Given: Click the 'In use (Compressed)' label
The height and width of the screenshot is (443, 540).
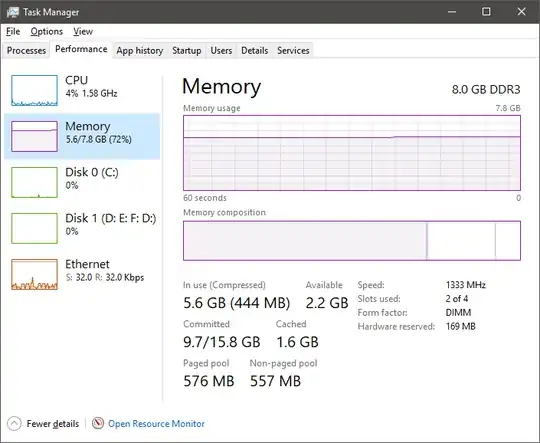Looking at the screenshot, I should pos(224,285).
